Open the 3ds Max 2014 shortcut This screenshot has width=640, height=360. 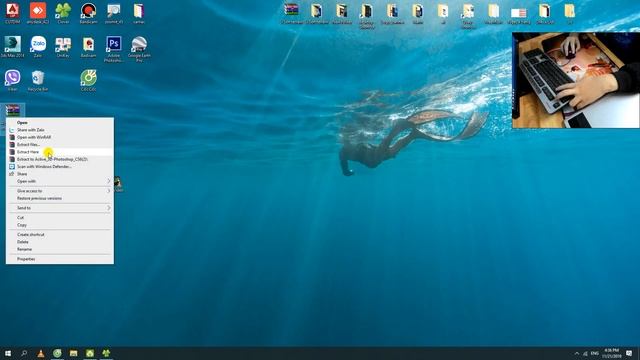pyautogui.click(x=13, y=47)
